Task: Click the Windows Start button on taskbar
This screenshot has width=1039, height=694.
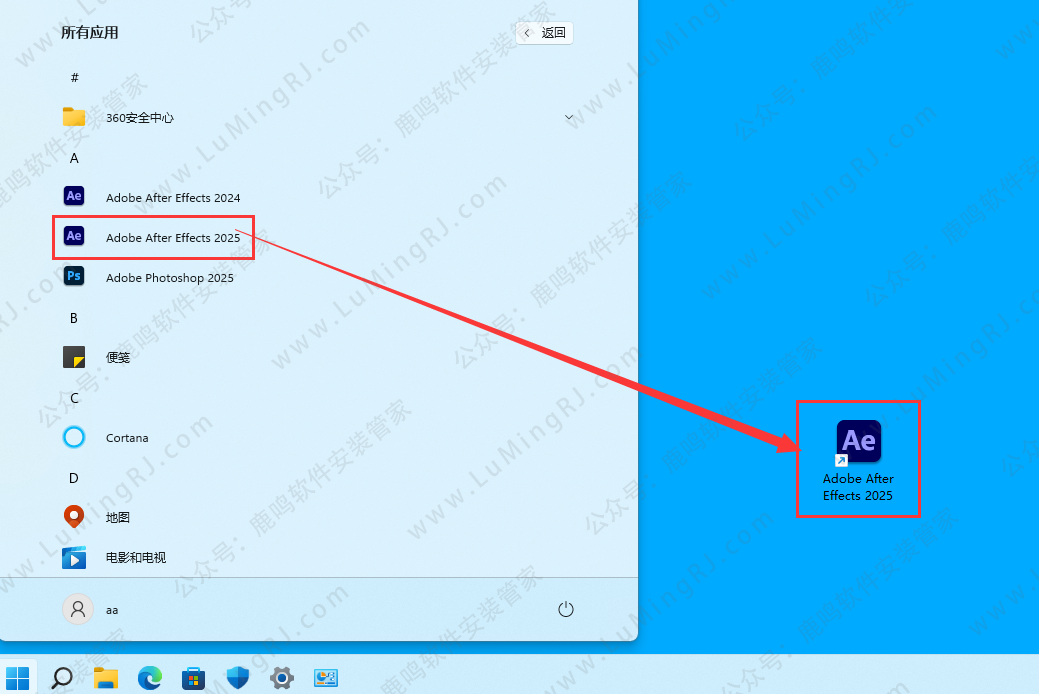Action: 18,677
